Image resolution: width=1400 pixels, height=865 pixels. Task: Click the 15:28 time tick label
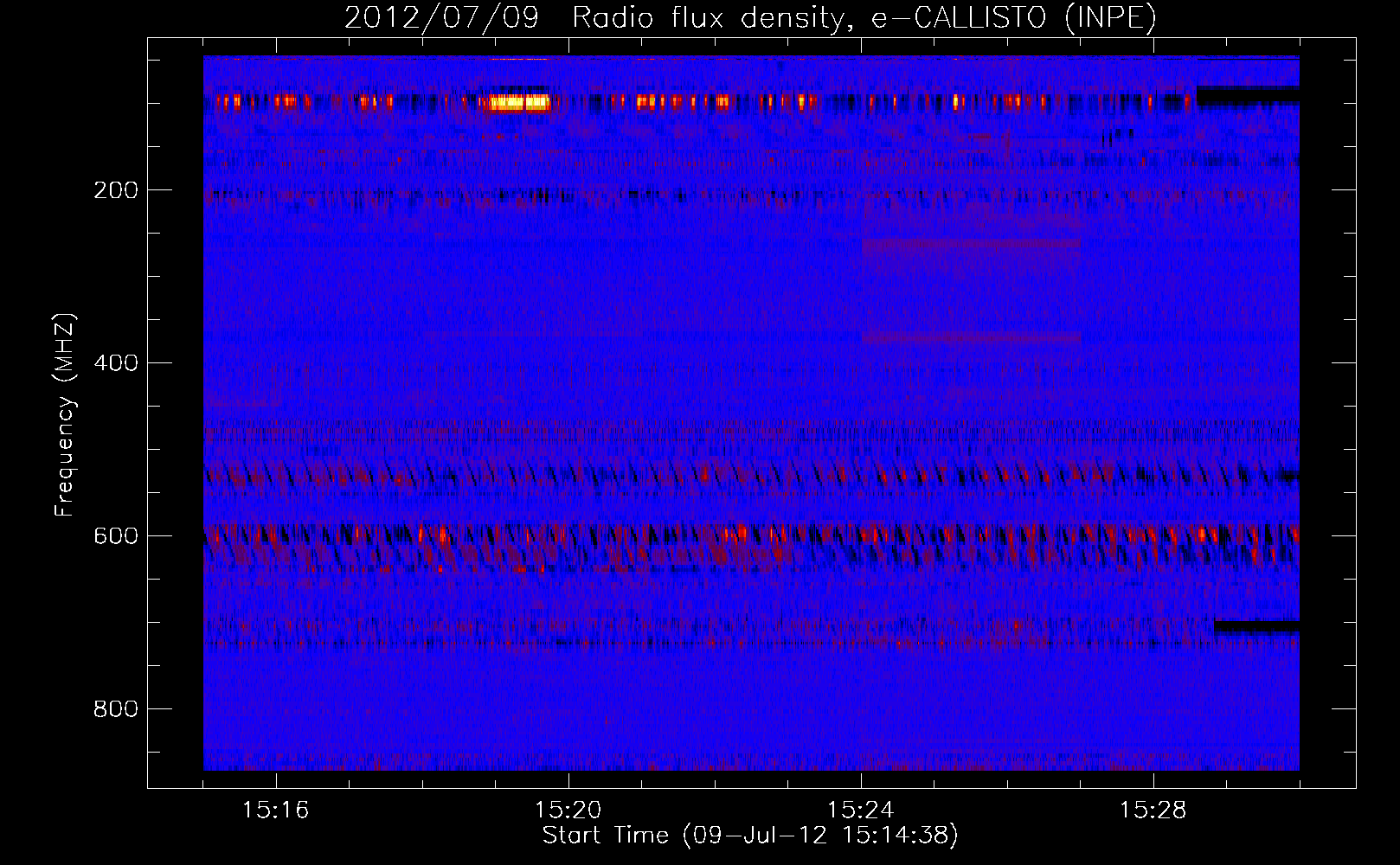point(1153,810)
